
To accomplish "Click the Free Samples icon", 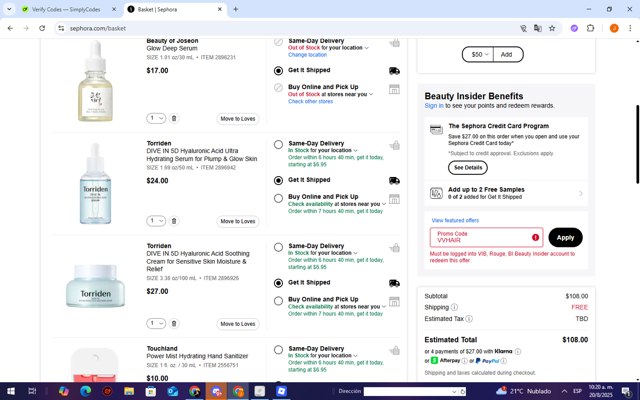I will 436,193.
